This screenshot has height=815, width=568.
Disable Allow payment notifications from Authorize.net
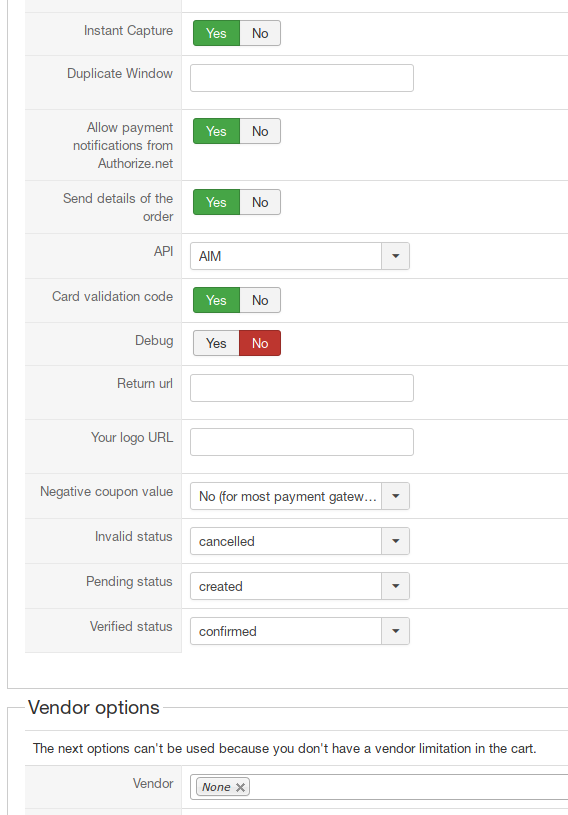[x=260, y=131]
